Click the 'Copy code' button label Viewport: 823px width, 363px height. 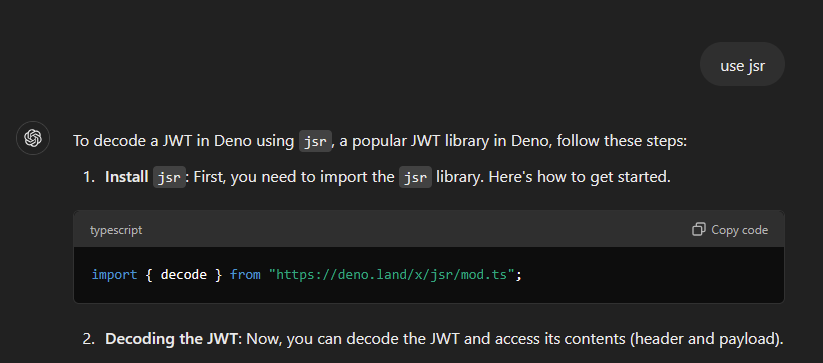tap(740, 230)
